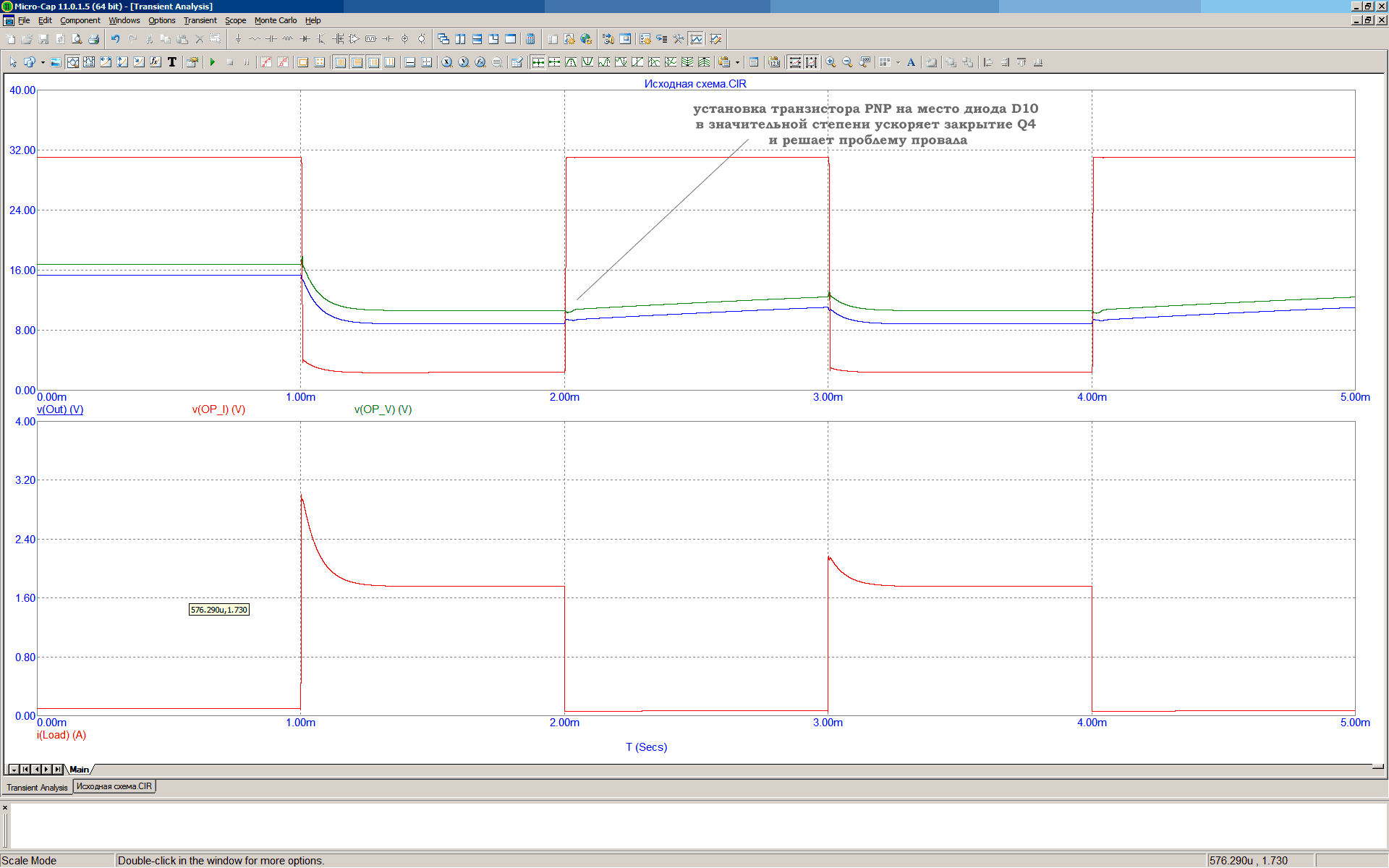Open dropdown arrow beside clipboard icon
The image size is (1389, 868).
(x=737, y=63)
